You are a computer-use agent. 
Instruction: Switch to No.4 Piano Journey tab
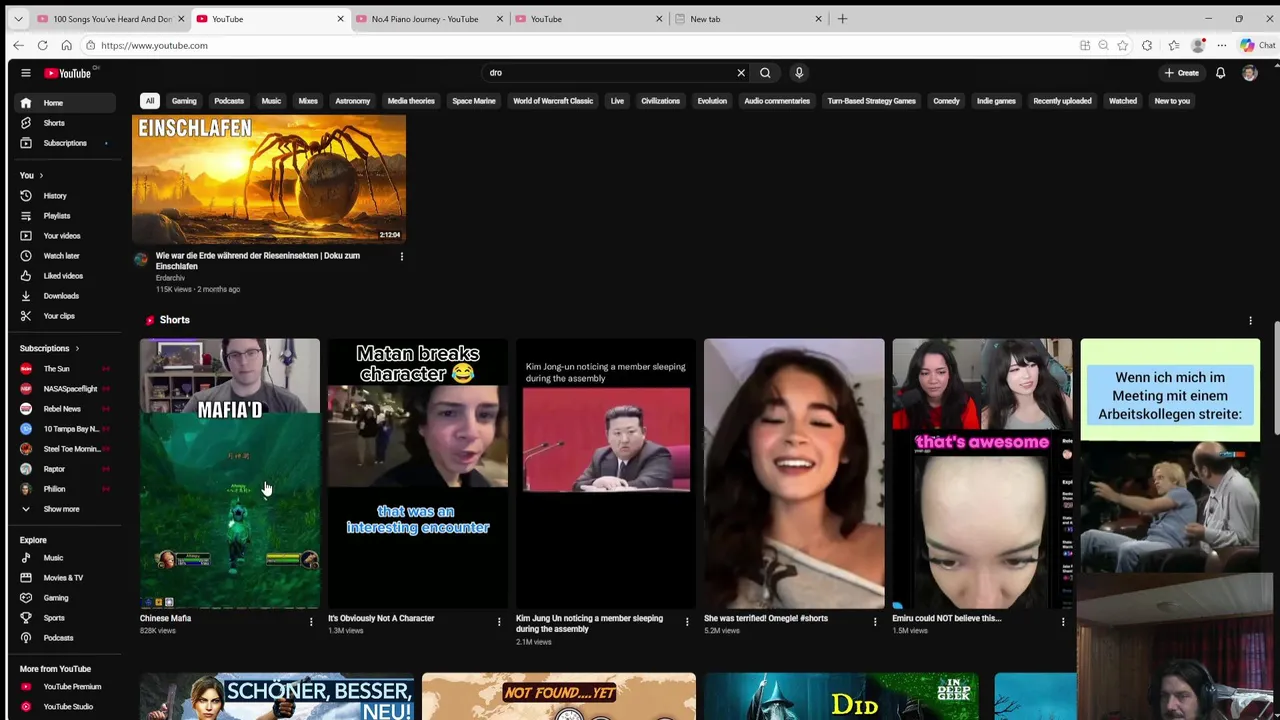pyautogui.click(x=429, y=19)
